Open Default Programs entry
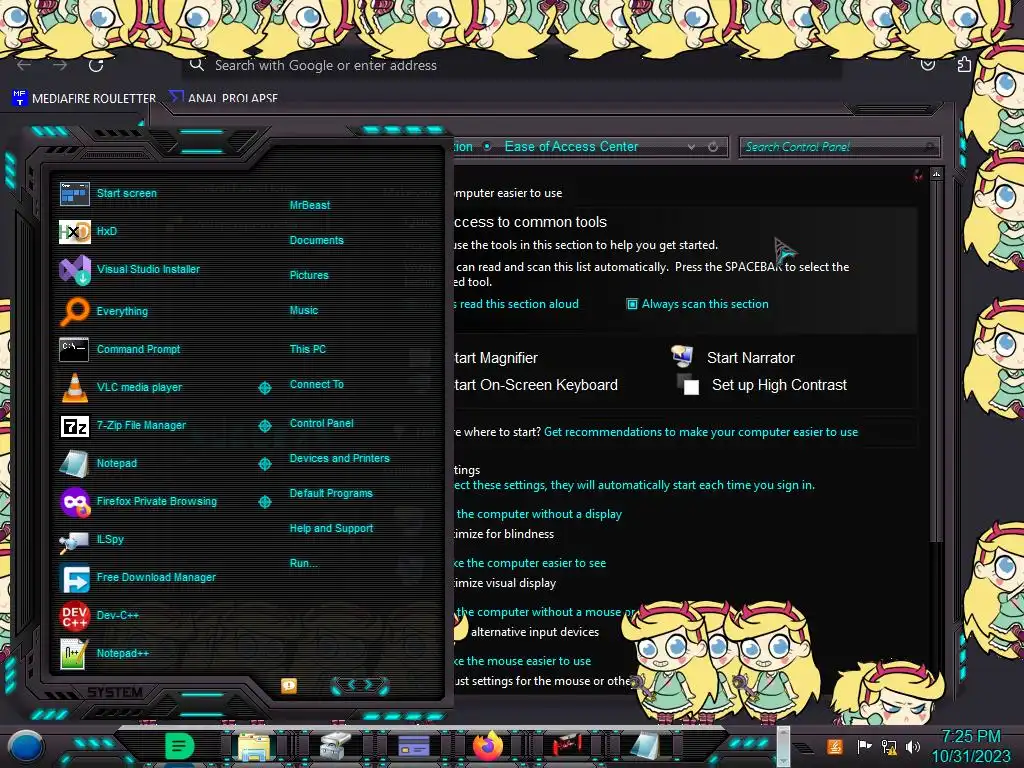The height and width of the screenshot is (768, 1024). [330, 493]
